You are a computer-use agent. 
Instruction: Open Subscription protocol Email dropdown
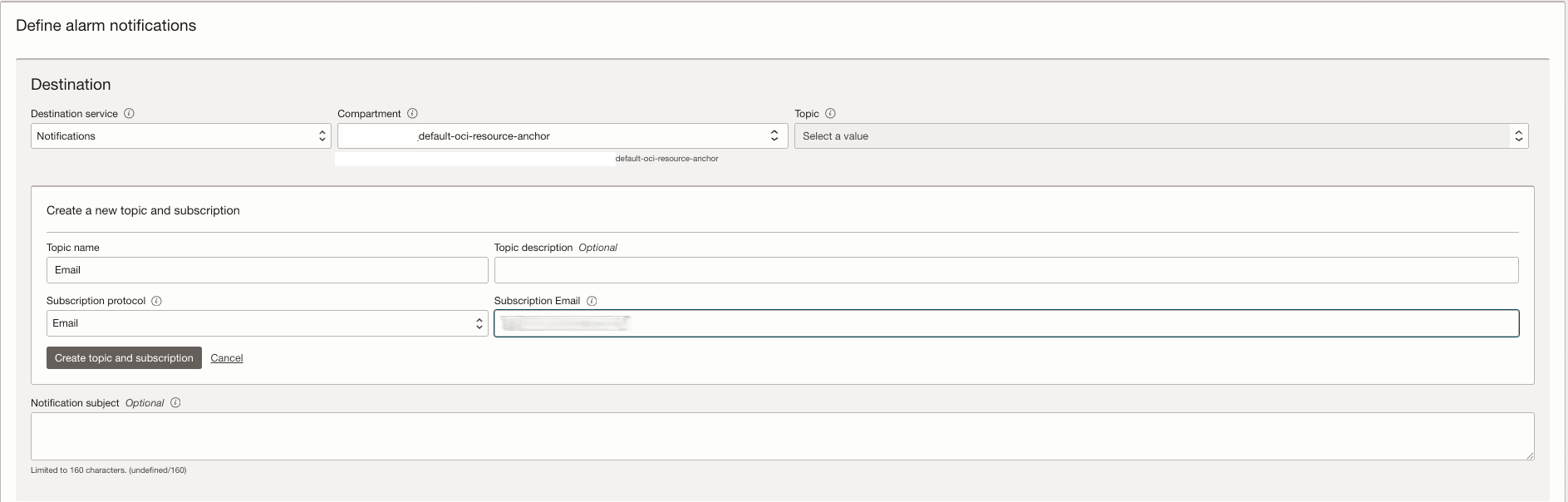coord(267,323)
